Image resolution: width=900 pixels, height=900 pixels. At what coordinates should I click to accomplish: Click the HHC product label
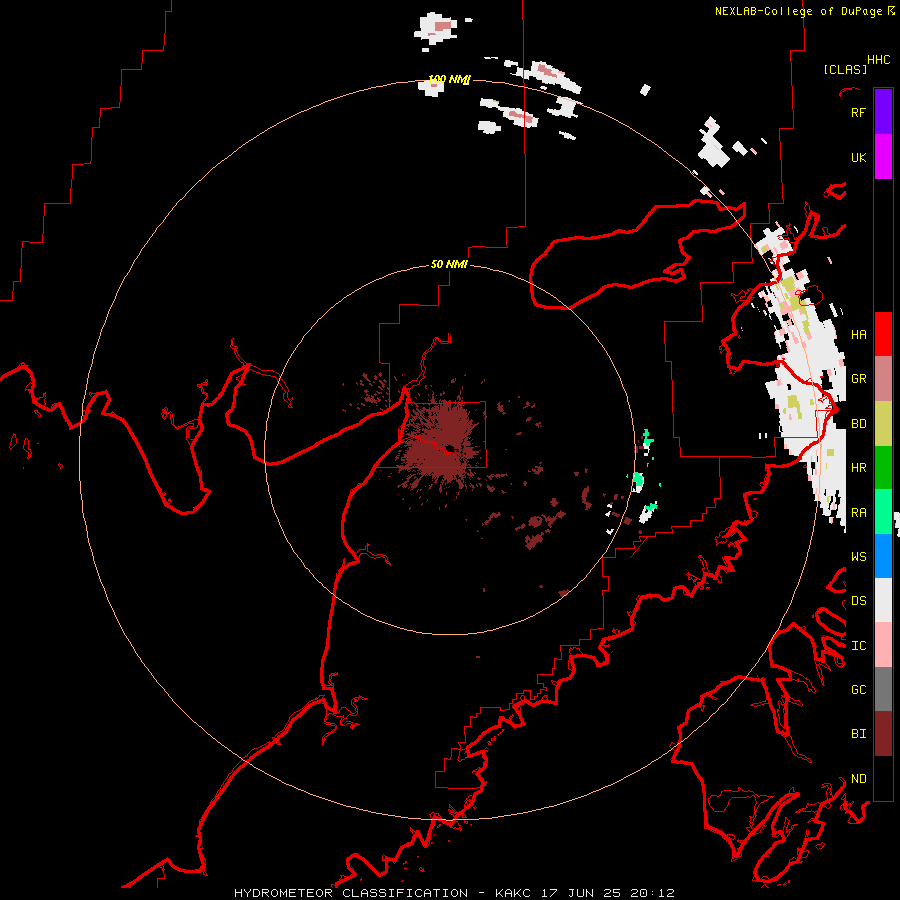click(878, 60)
